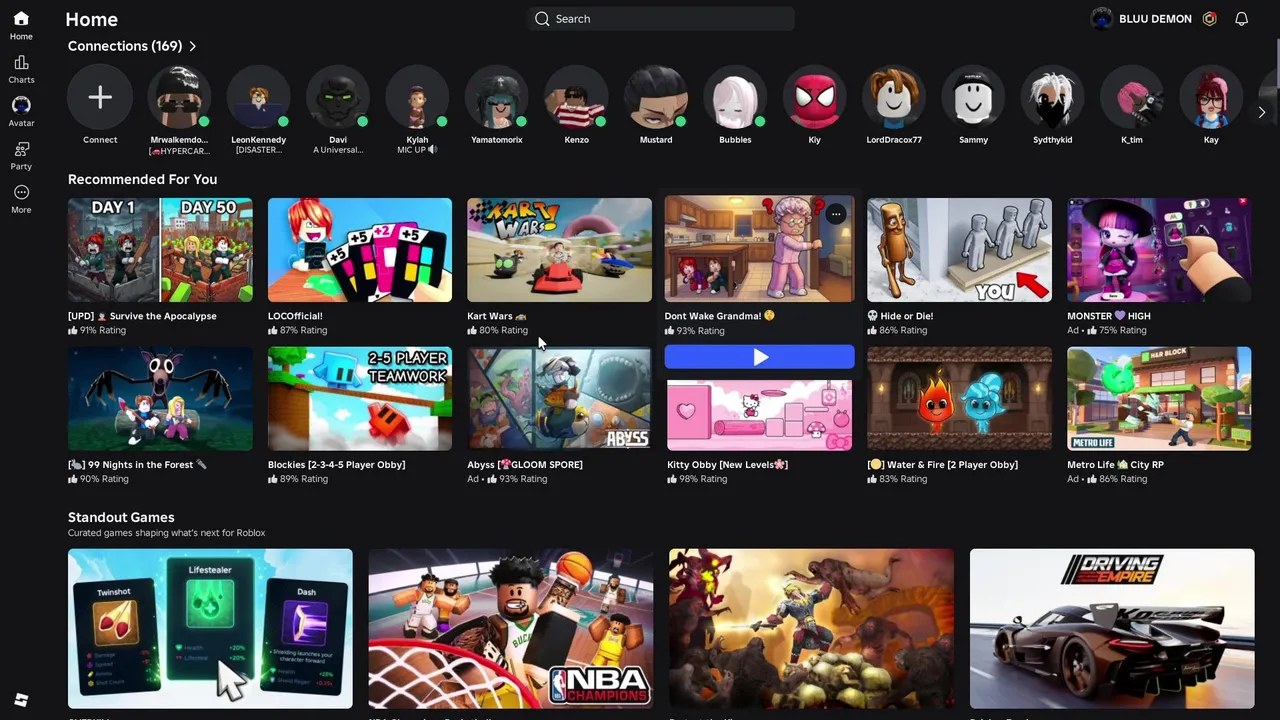Click the search magnifier icon
Image resolution: width=1280 pixels, height=720 pixels.
point(542,19)
